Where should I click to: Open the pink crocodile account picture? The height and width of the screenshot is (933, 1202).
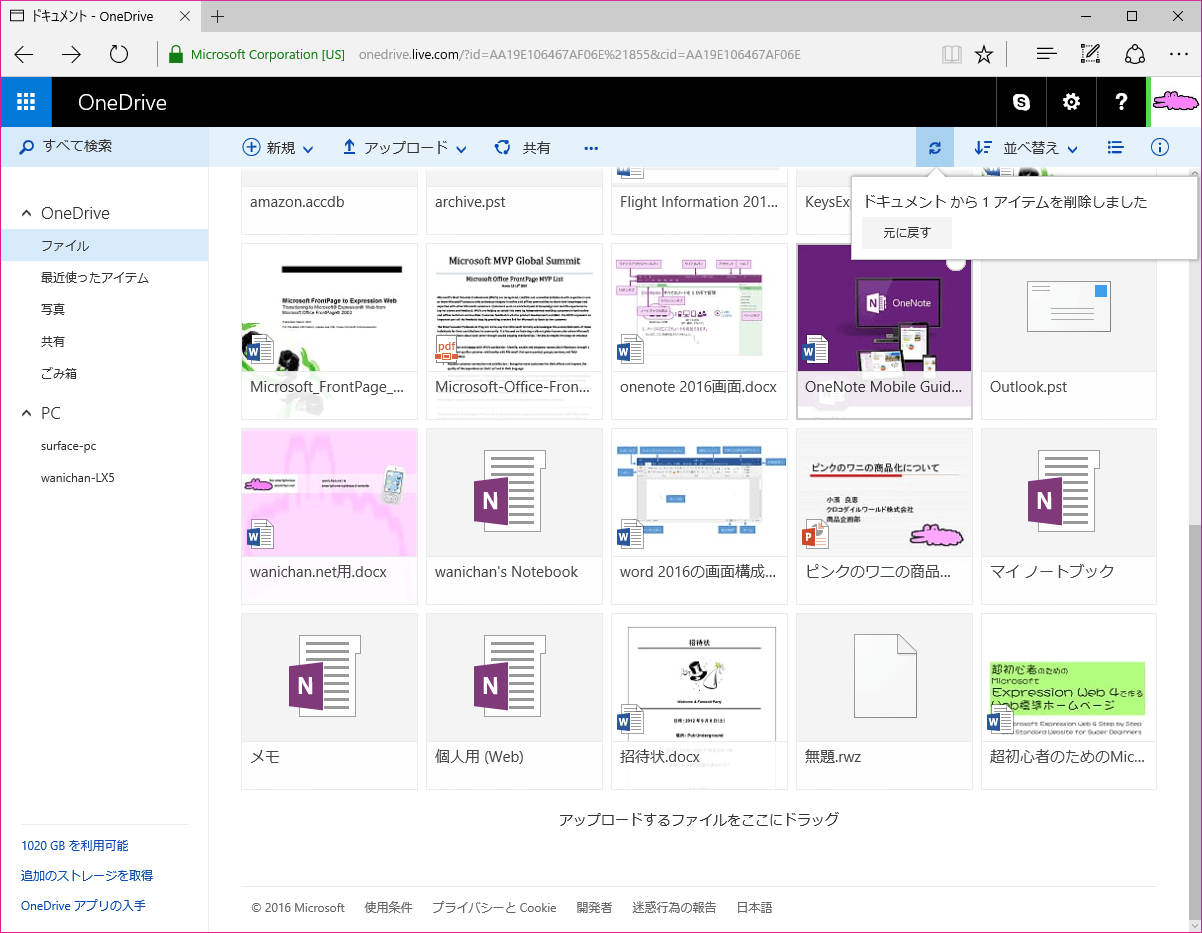[x=1175, y=102]
